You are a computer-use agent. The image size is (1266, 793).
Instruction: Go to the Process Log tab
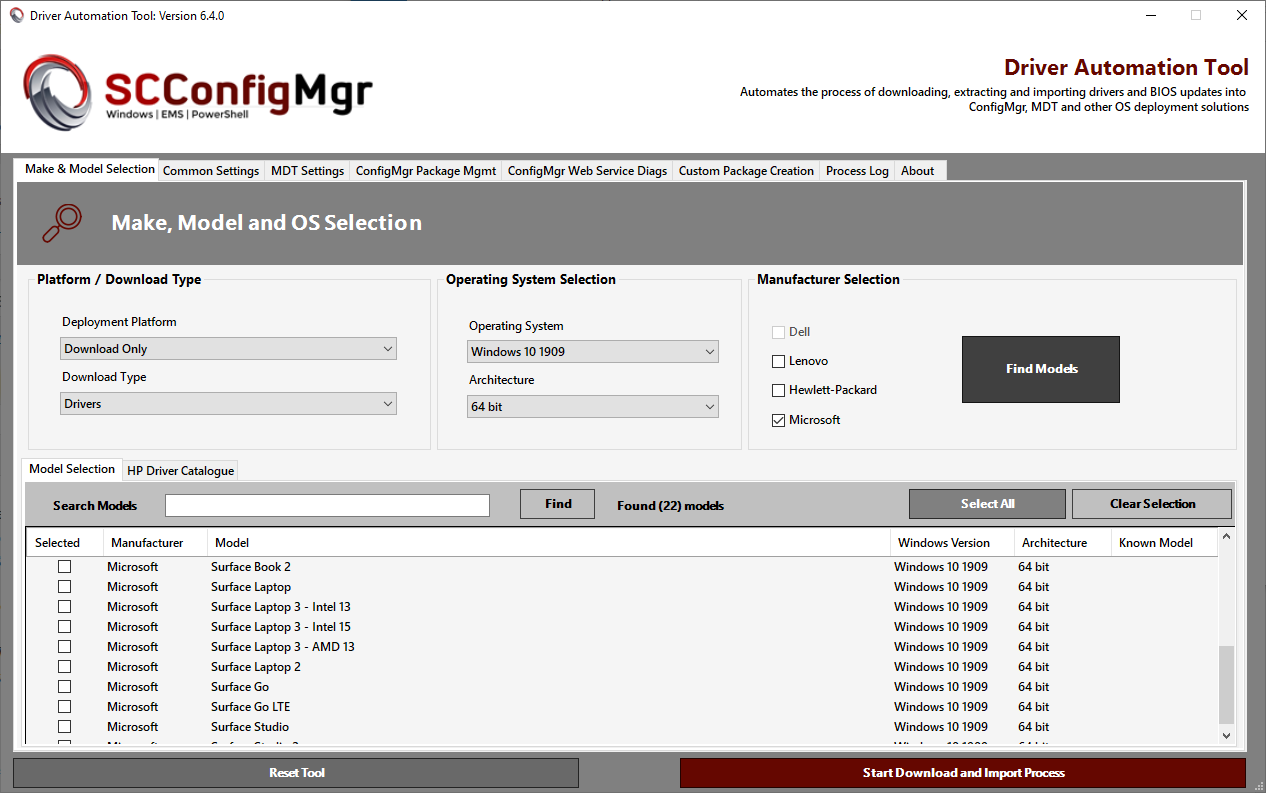(x=856, y=170)
